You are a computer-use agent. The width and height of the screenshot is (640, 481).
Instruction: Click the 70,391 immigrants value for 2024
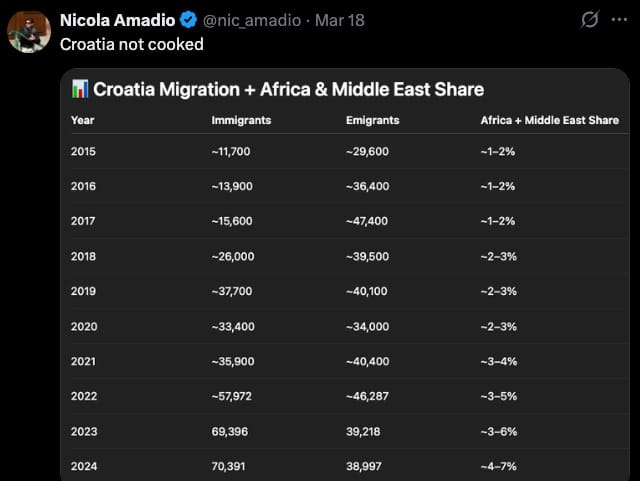point(230,466)
